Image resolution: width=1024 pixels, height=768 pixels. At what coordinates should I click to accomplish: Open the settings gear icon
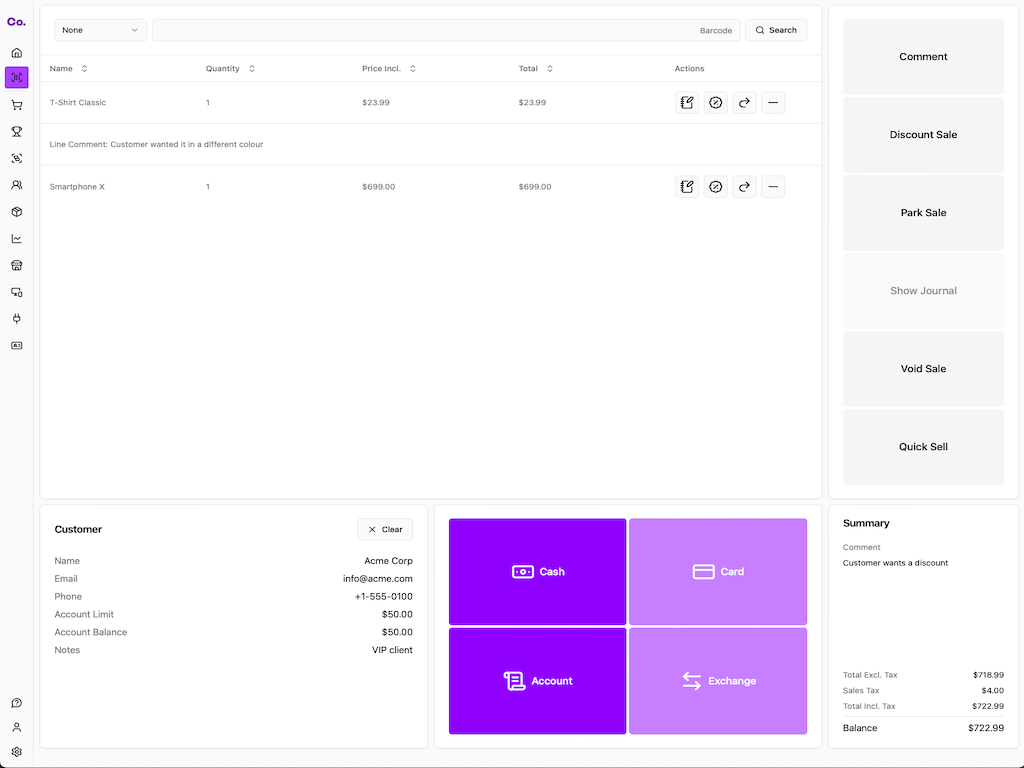[x=16, y=752]
